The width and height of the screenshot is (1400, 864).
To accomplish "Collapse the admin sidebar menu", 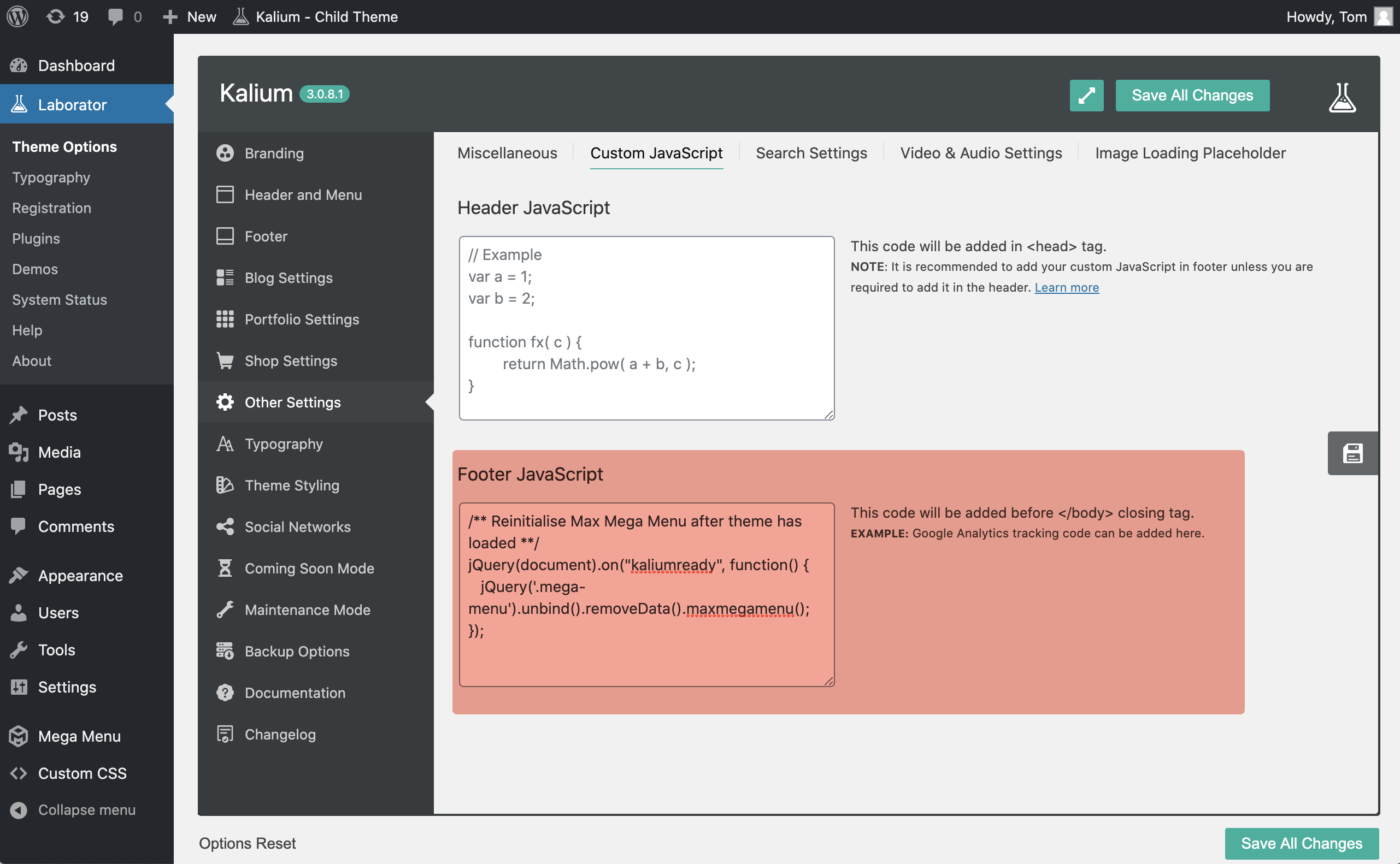I will 86,809.
